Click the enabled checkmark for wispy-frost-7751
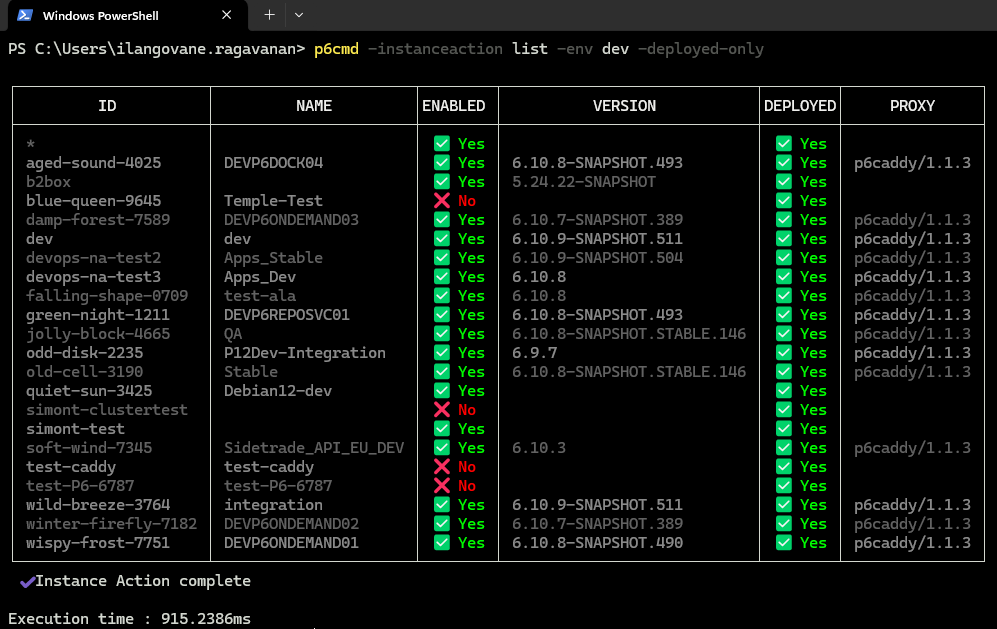The width and height of the screenshot is (997, 629). pyautogui.click(x=442, y=543)
